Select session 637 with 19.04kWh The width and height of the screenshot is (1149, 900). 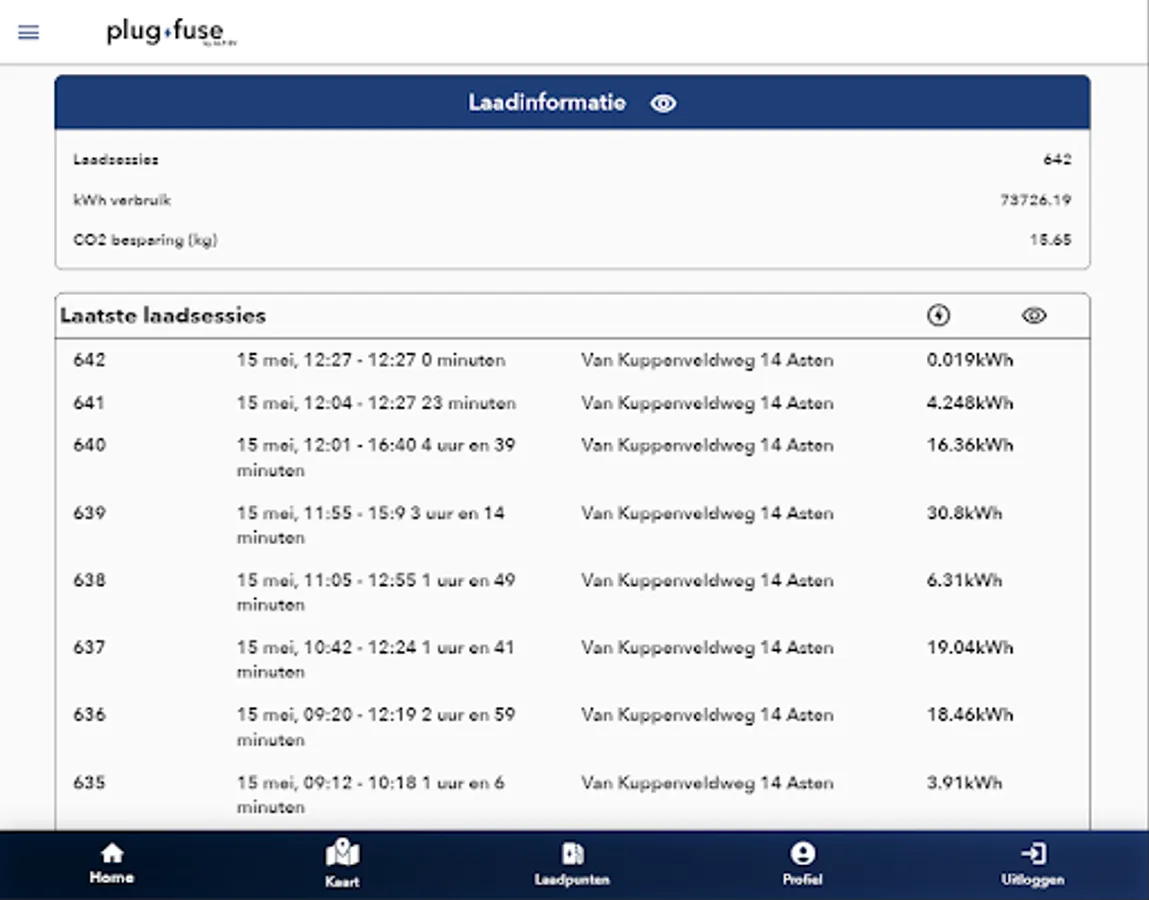[572, 660]
